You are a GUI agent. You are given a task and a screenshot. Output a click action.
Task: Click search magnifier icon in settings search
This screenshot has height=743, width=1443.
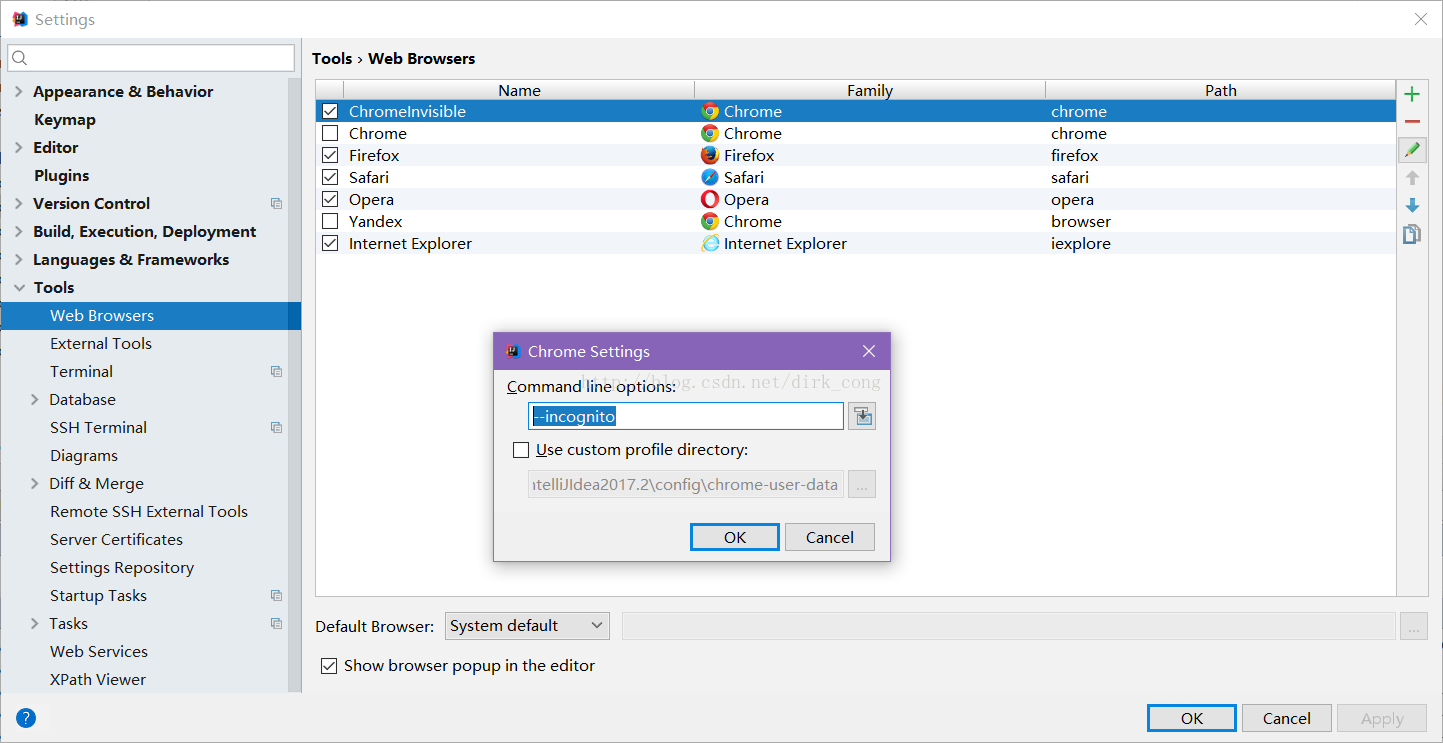tap(20, 58)
